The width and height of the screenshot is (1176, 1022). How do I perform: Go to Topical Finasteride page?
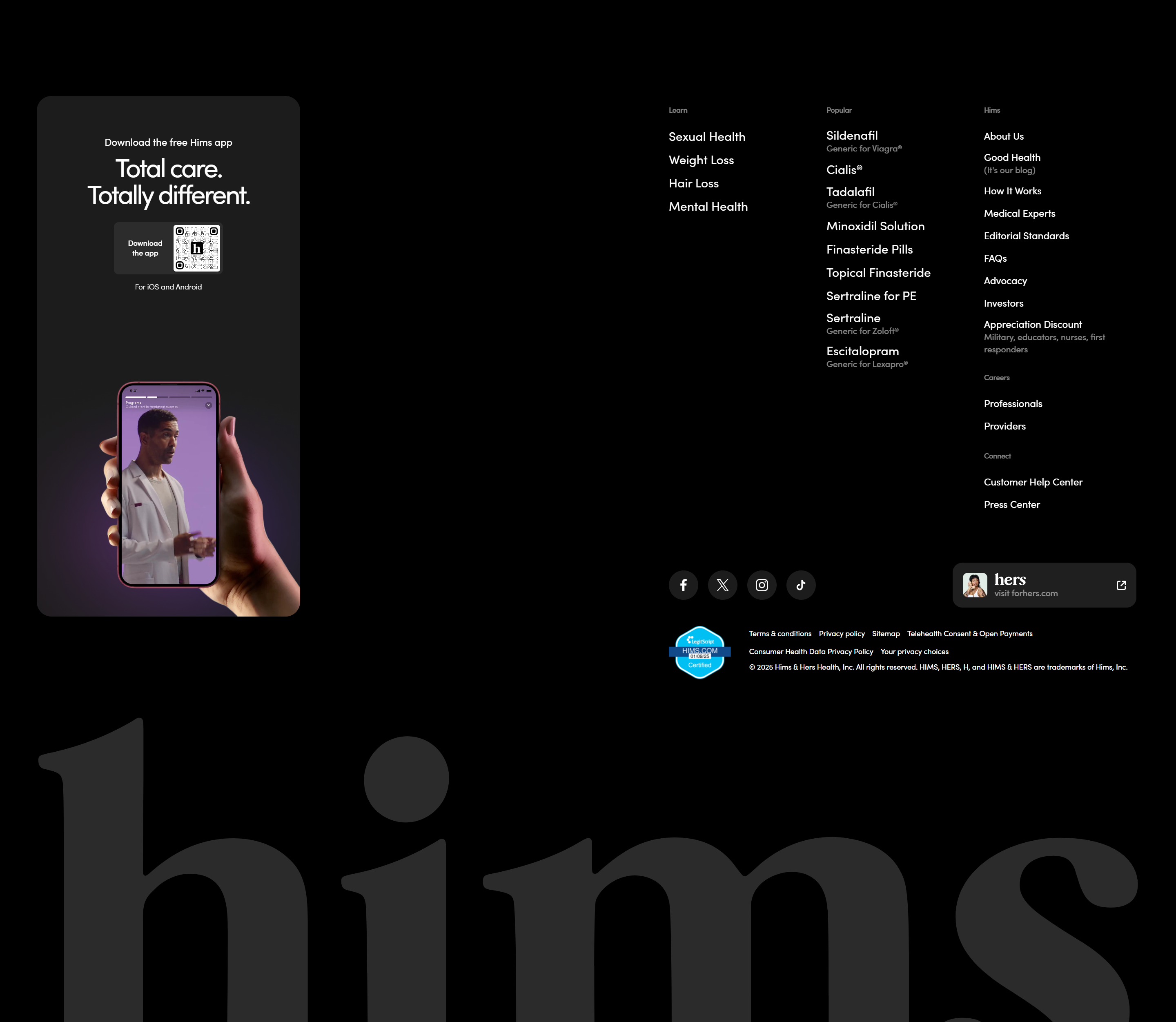pos(878,273)
